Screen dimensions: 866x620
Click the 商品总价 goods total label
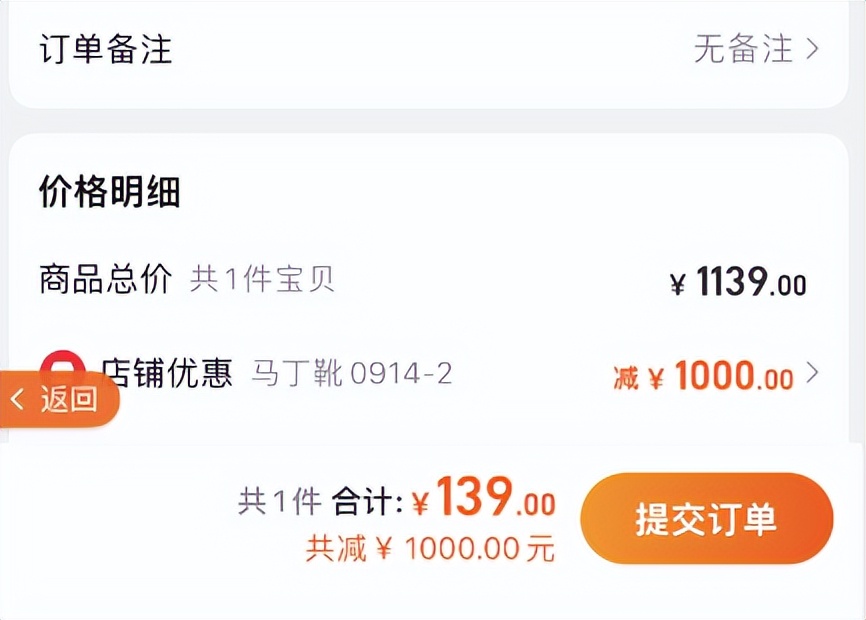(x=104, y=281)
